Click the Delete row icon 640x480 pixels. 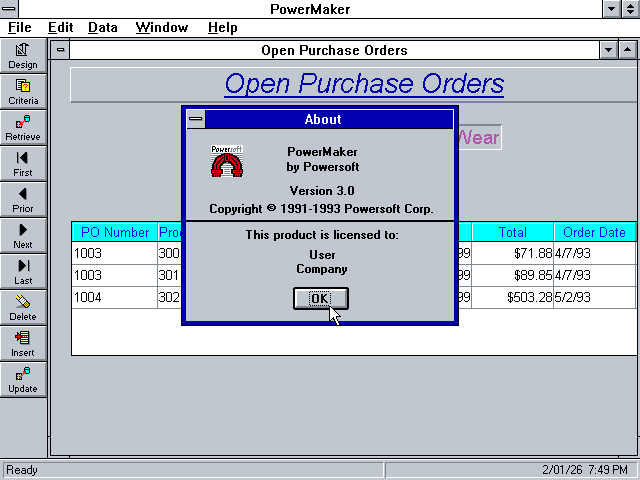[23, 307]
